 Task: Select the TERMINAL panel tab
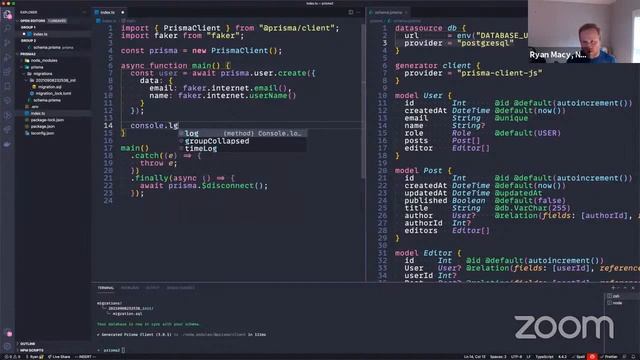106,288
